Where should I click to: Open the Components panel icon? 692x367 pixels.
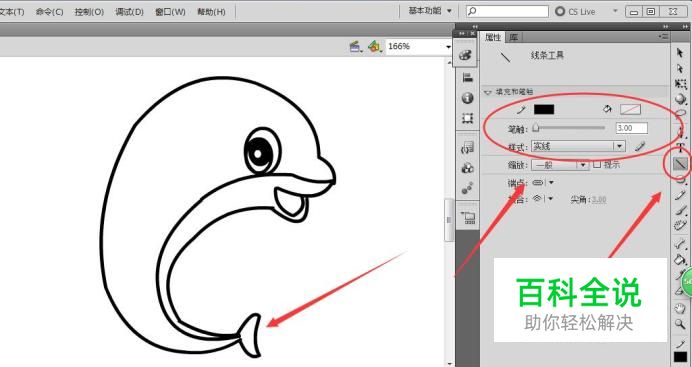tap(467, 168)
